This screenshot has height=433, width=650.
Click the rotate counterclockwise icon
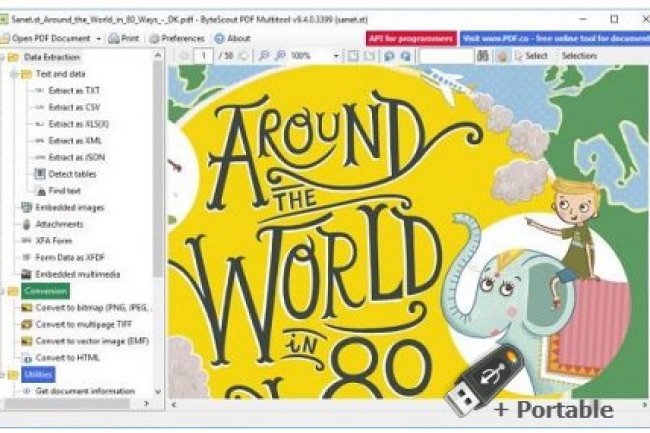pos(389,56)
